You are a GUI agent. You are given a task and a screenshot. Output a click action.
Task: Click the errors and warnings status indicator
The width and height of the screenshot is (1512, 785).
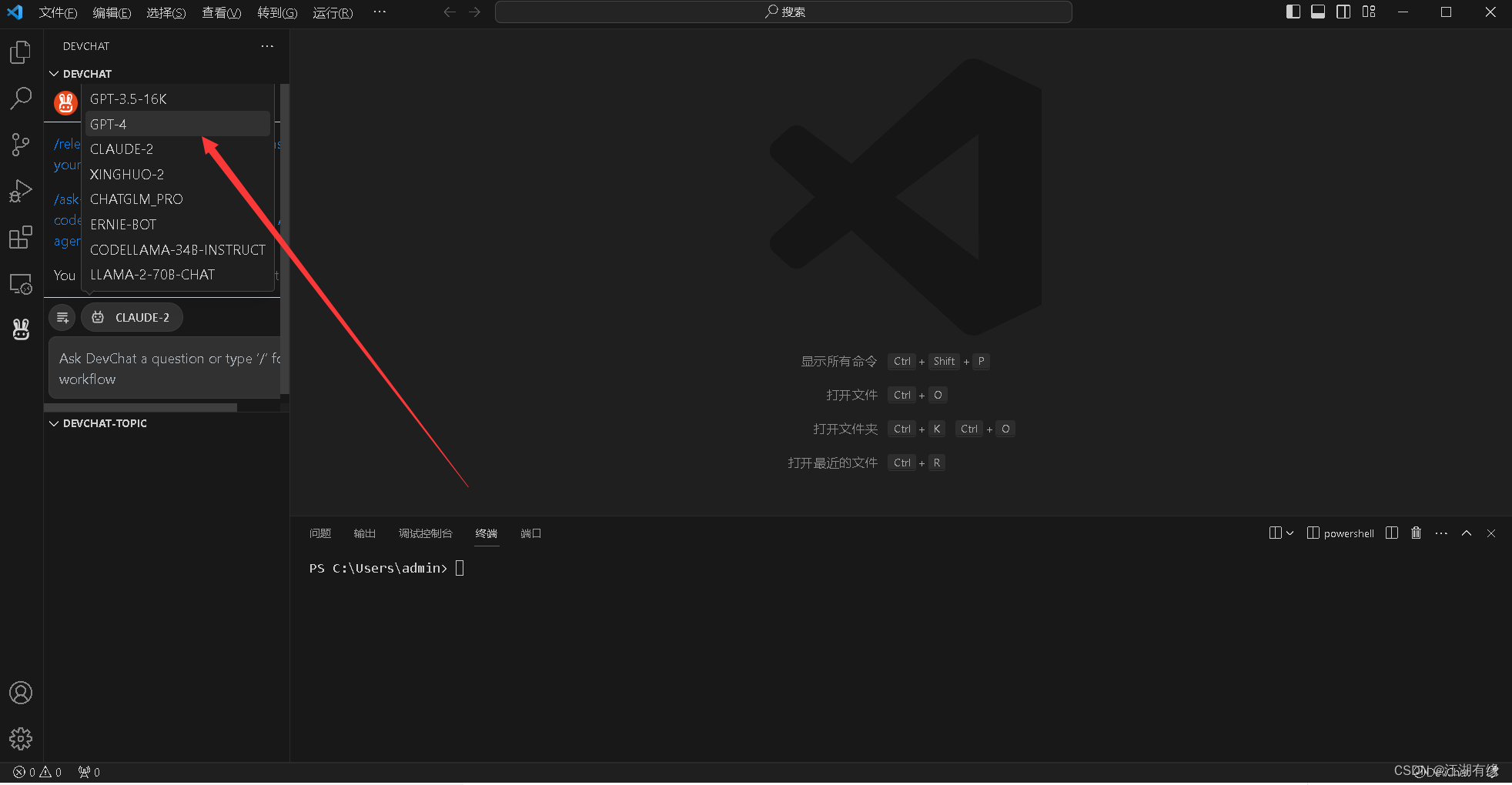tap(37, 772)
